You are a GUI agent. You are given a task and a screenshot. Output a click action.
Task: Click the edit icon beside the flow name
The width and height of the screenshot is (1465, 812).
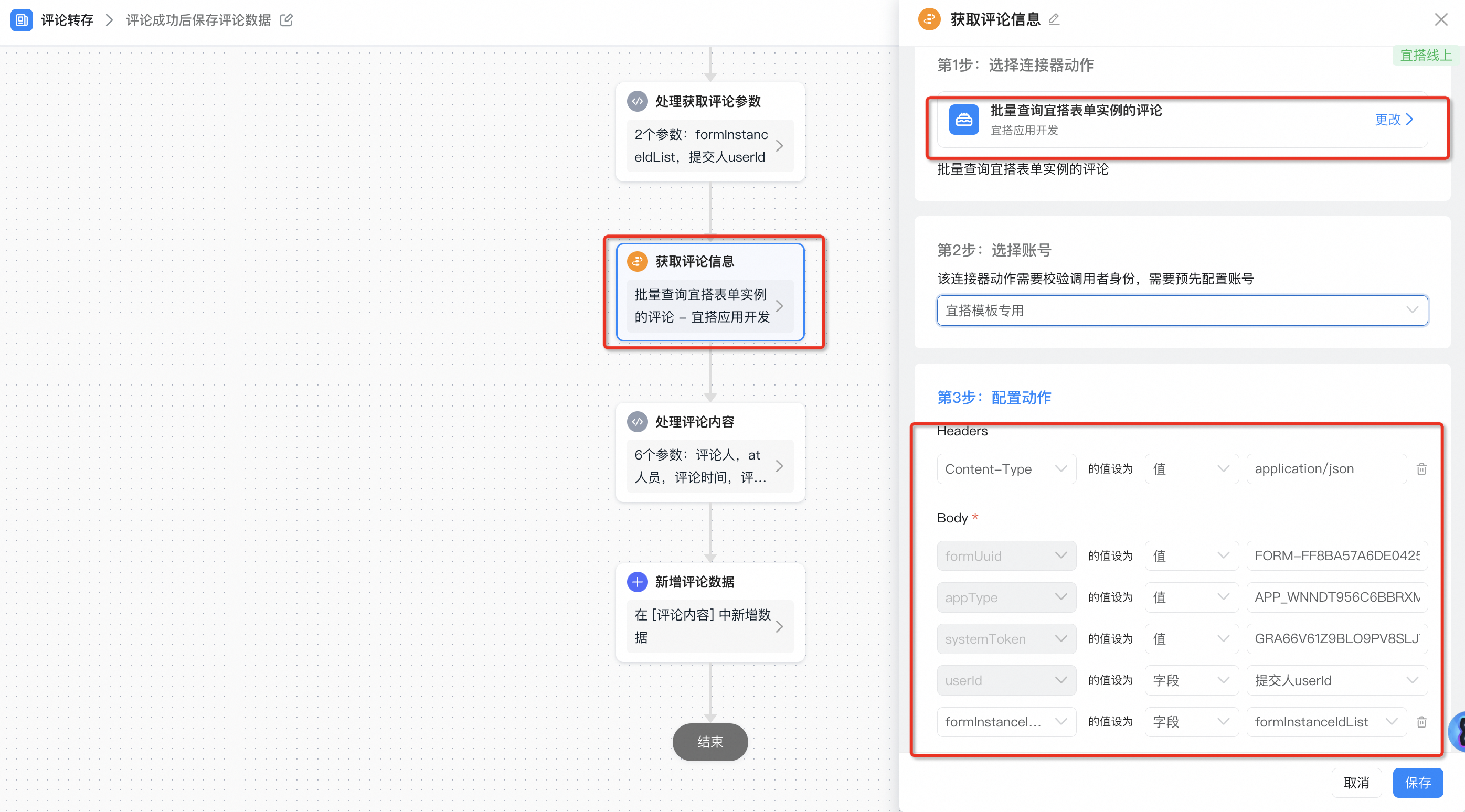pos(286,20)
